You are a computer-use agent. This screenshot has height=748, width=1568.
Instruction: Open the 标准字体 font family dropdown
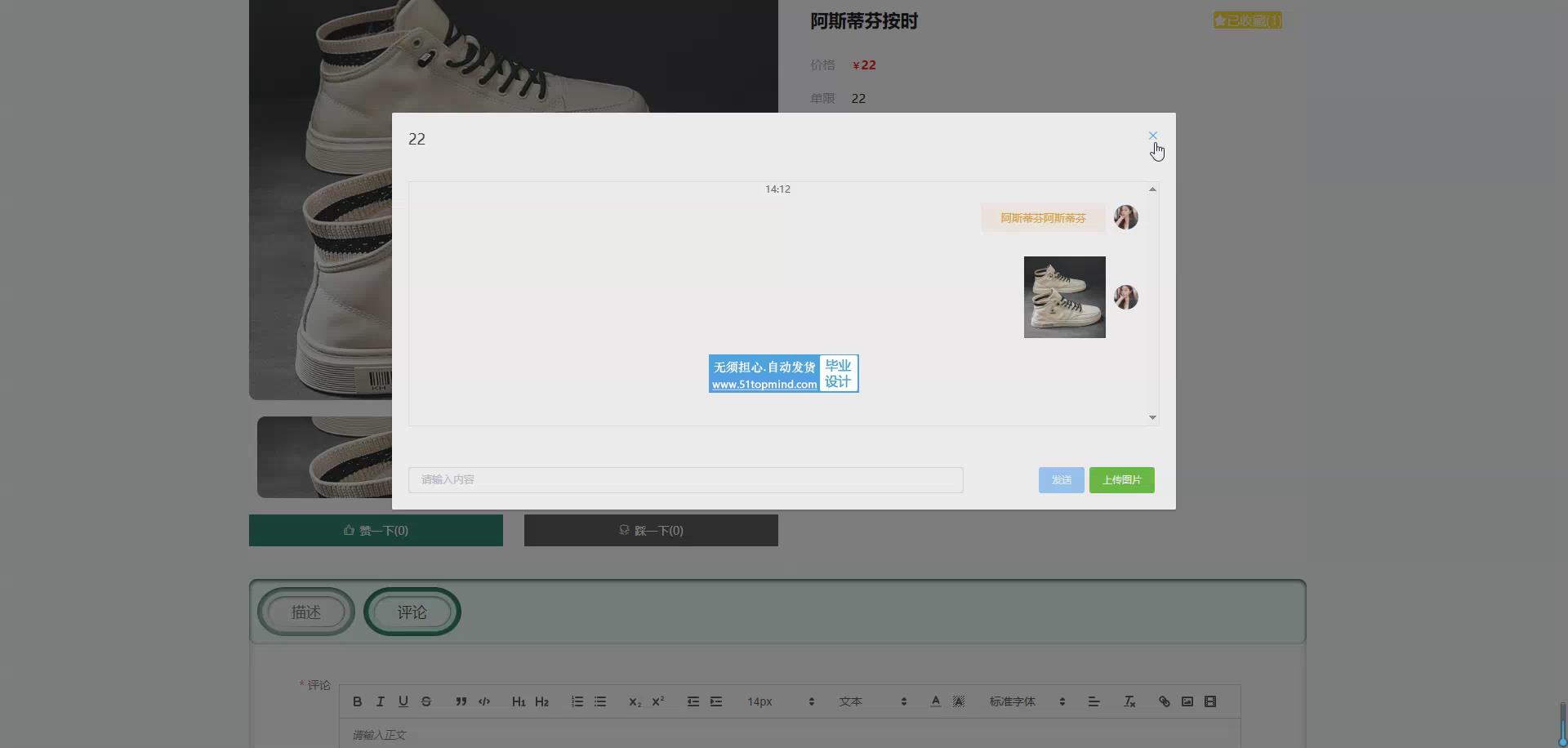point(1027,701)
